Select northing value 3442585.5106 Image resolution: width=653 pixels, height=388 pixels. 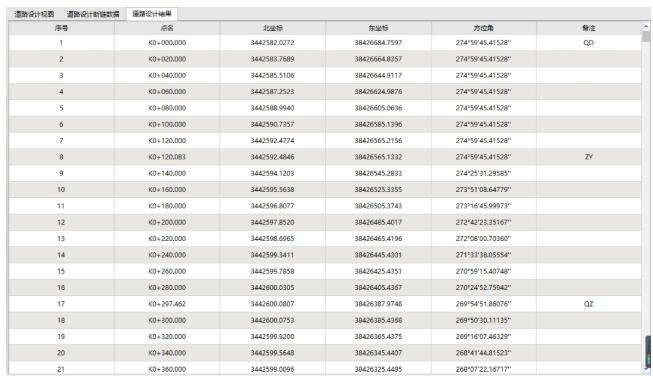[272, 75]
